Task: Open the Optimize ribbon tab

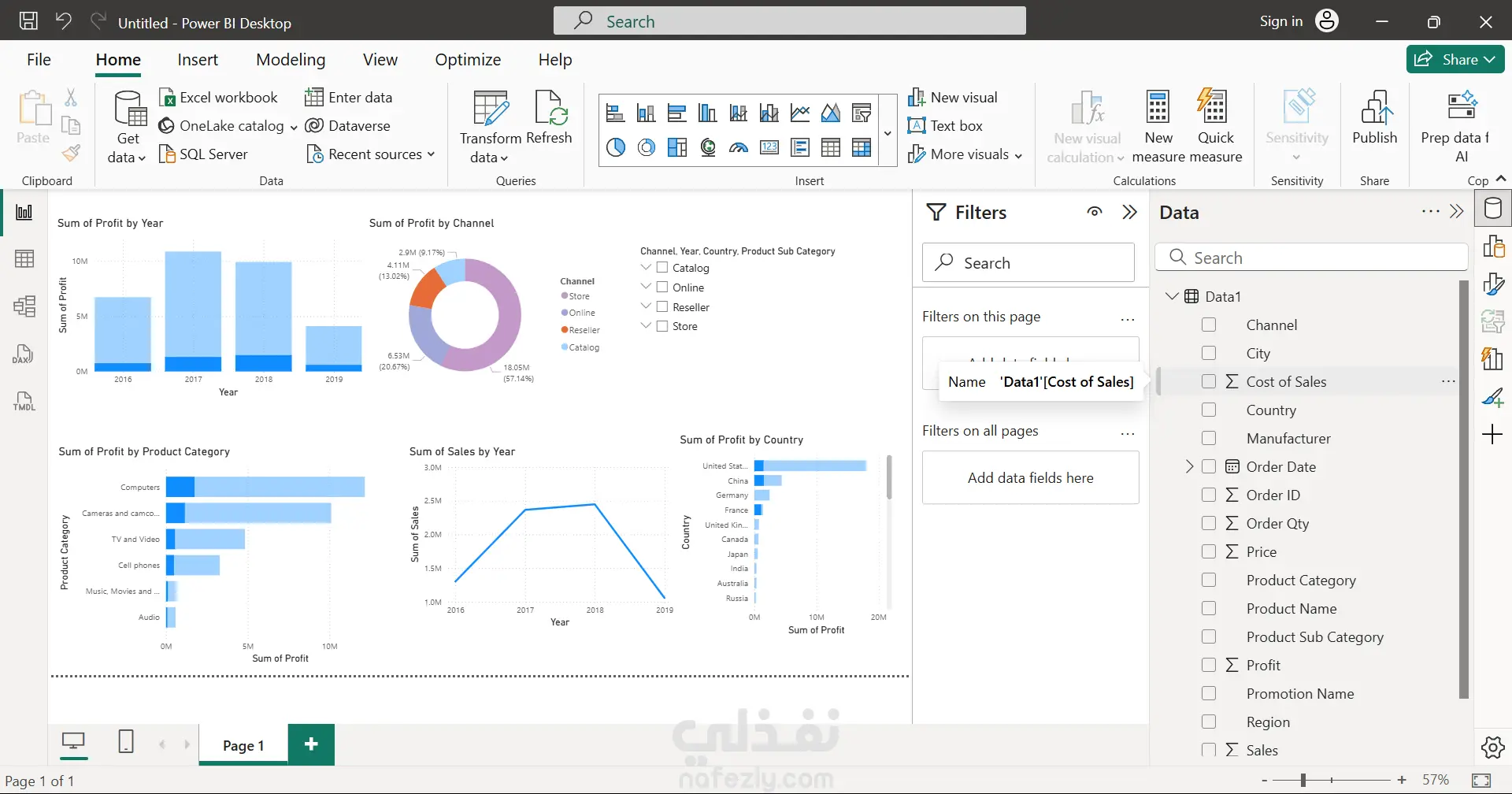Action: [x=468, y=60]
